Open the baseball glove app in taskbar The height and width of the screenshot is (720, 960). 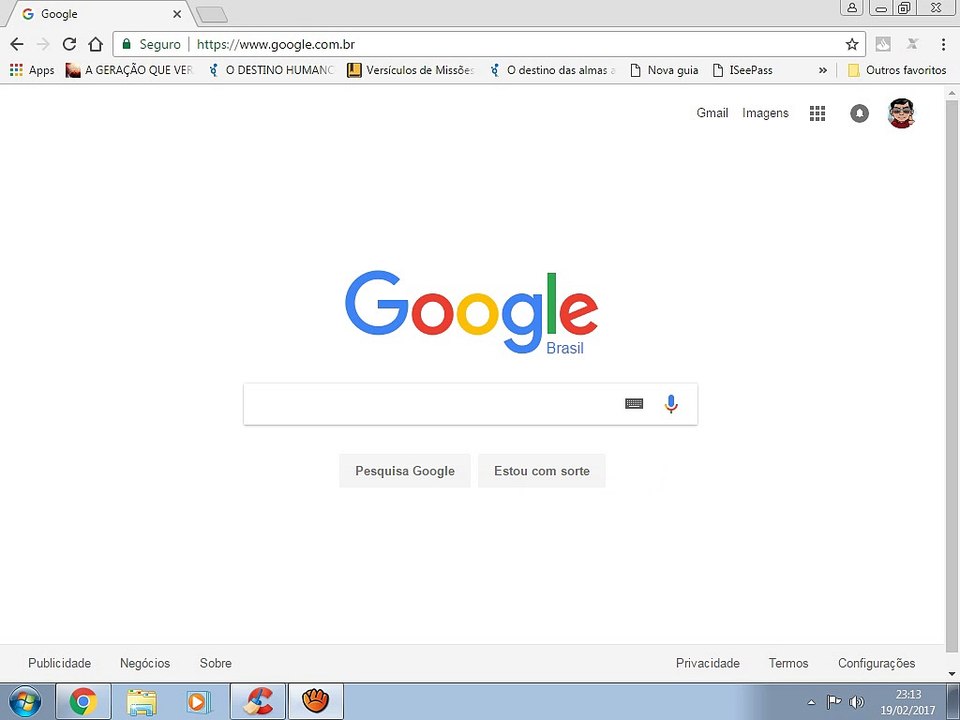[316, 702]
